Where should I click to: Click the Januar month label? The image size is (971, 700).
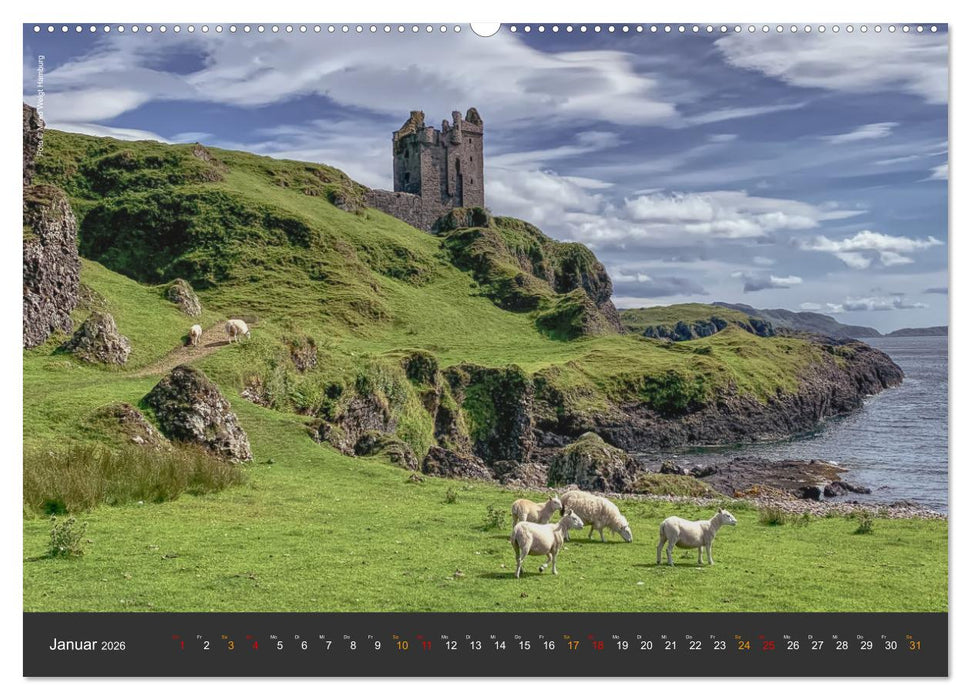coord(72,646)
